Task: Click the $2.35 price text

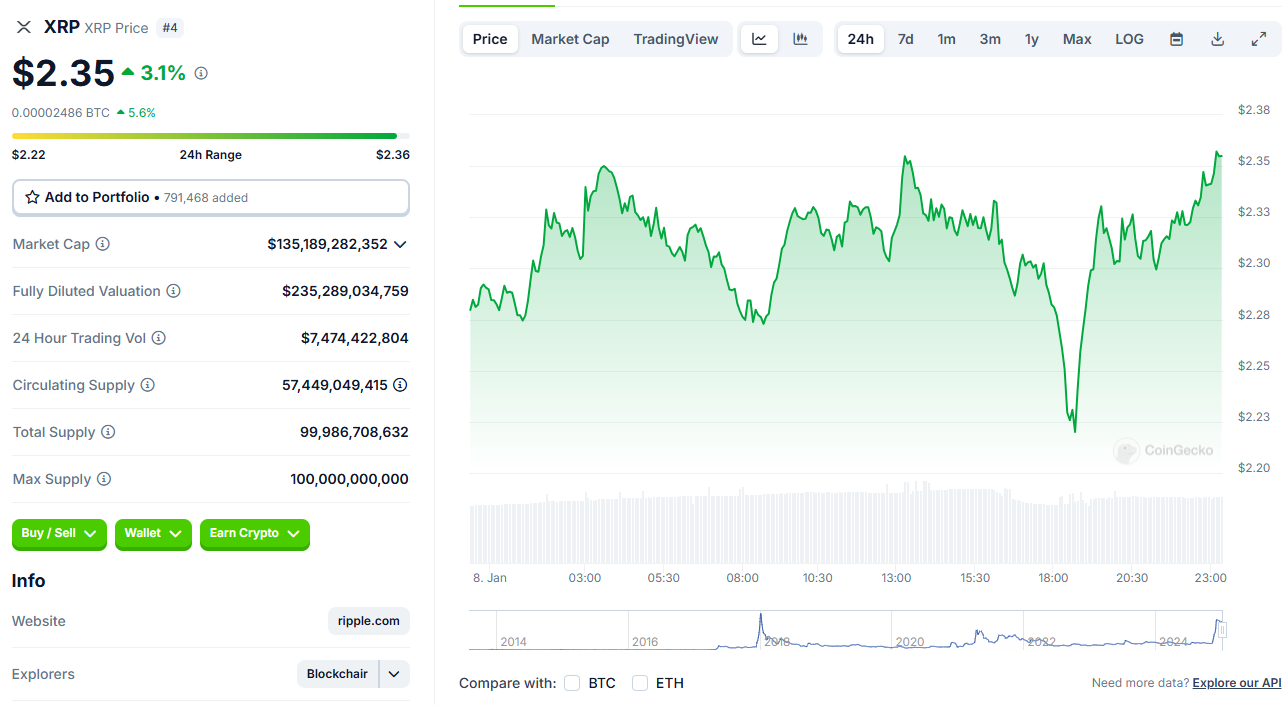Action: 62,73
